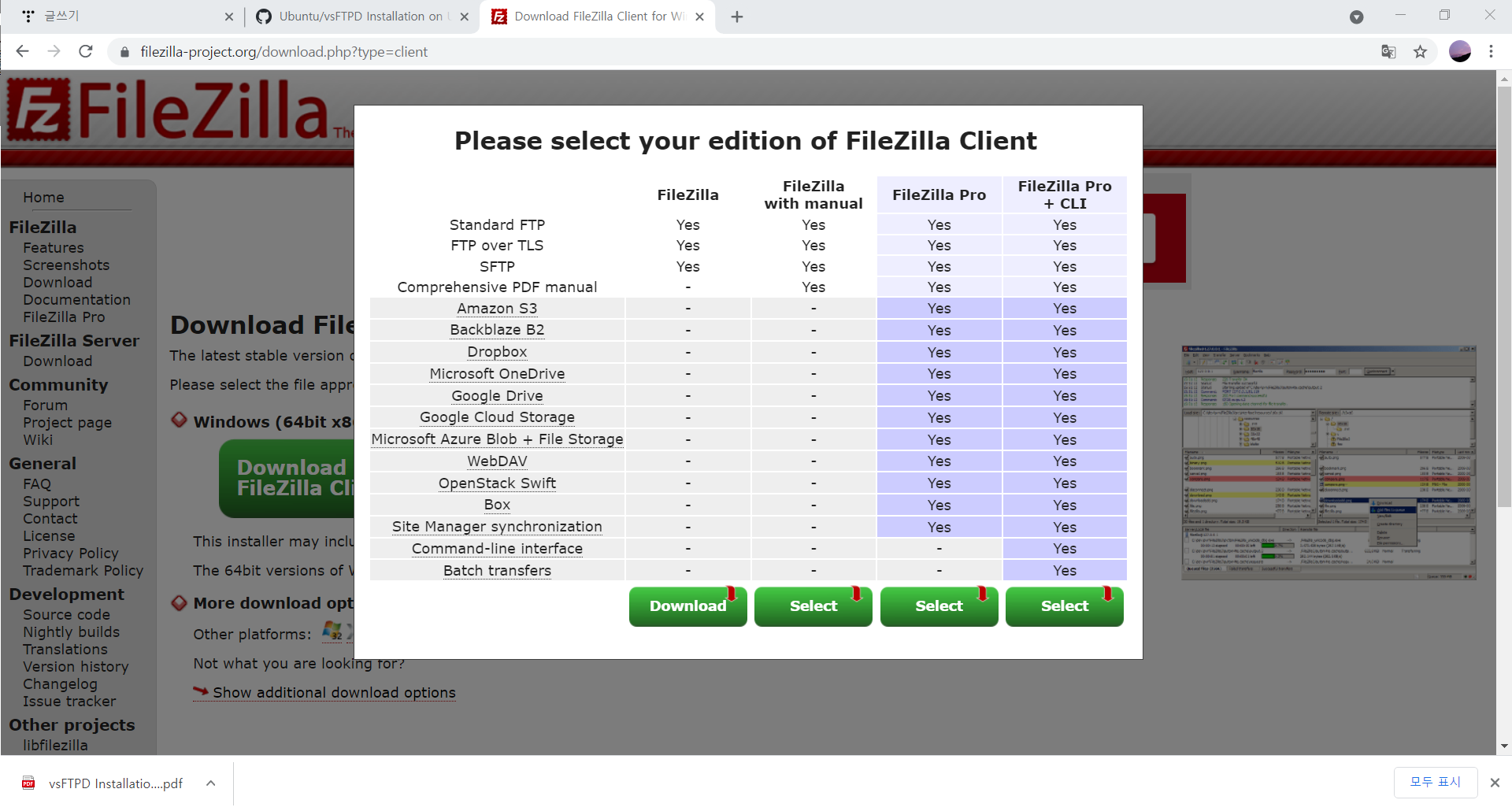Open the Support link

tap(51, 502)
